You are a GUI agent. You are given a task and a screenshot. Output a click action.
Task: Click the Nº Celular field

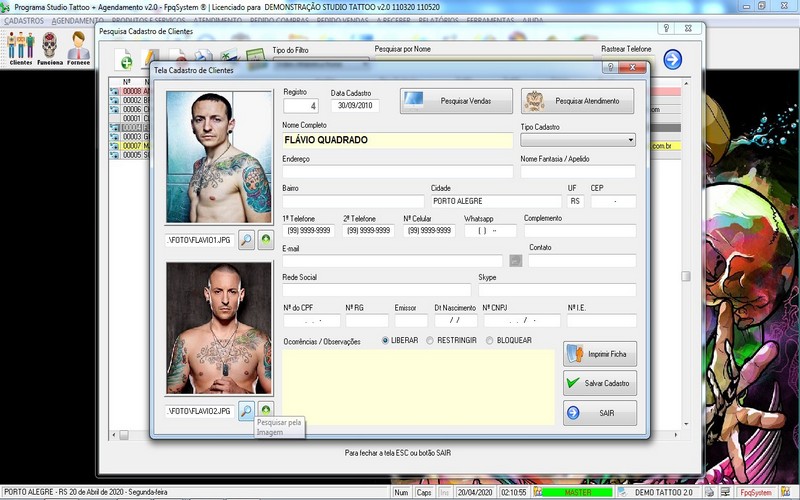pyautogui.click(x=429, y=231)
